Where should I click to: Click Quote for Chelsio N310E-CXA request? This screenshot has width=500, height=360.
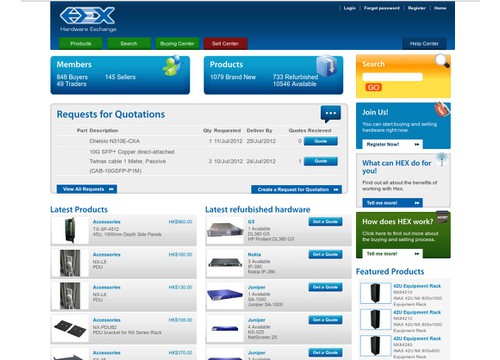pos(321,141)
